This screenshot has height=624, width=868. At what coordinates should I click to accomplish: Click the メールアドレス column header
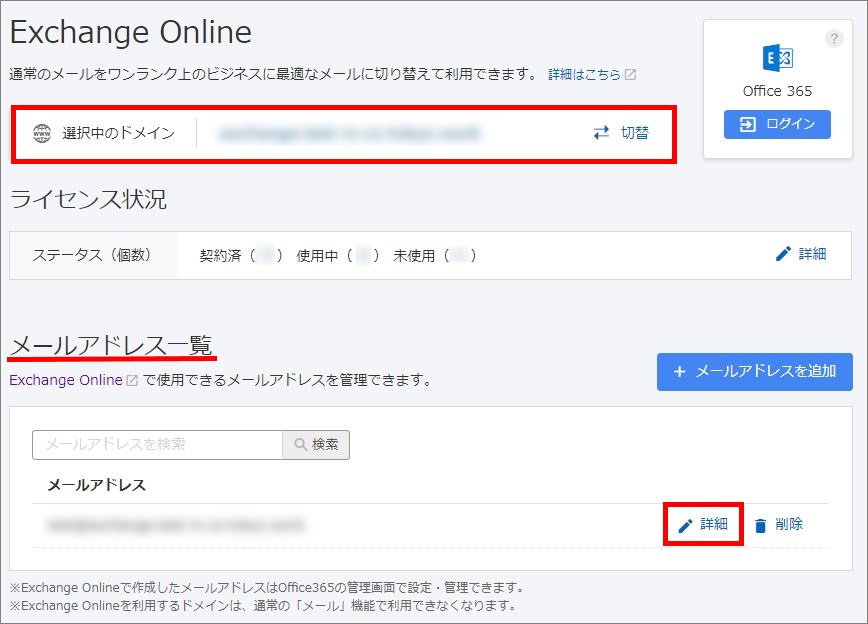pos(96,485)
